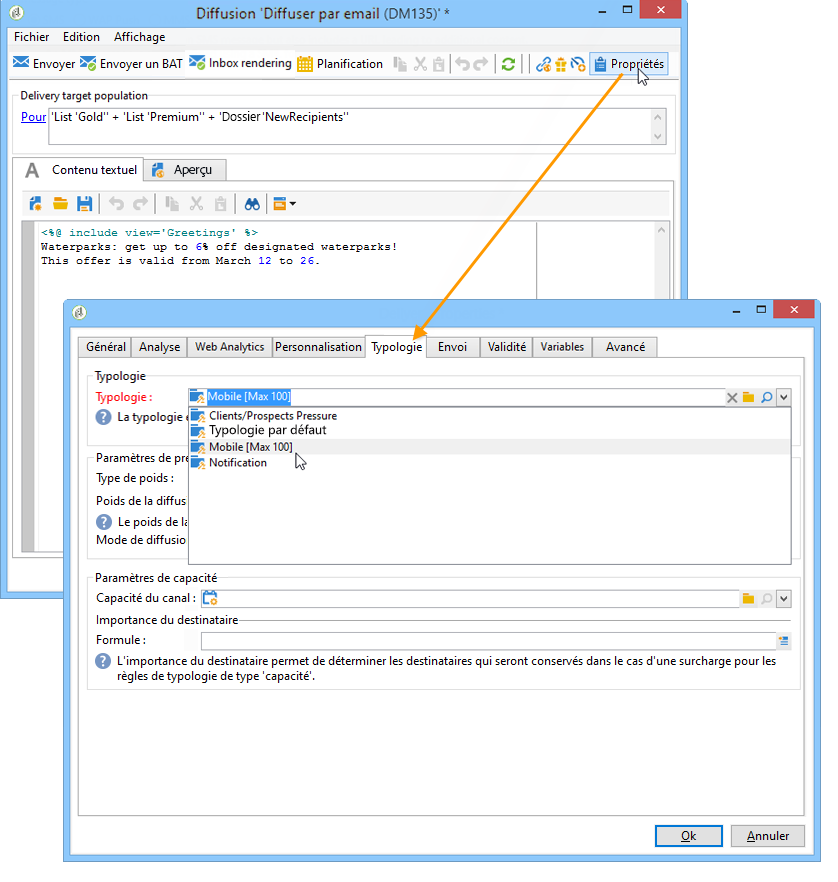Click the cut icon in editor toolbar
Viewport: 838px width, 882px height.
[196, 204]
